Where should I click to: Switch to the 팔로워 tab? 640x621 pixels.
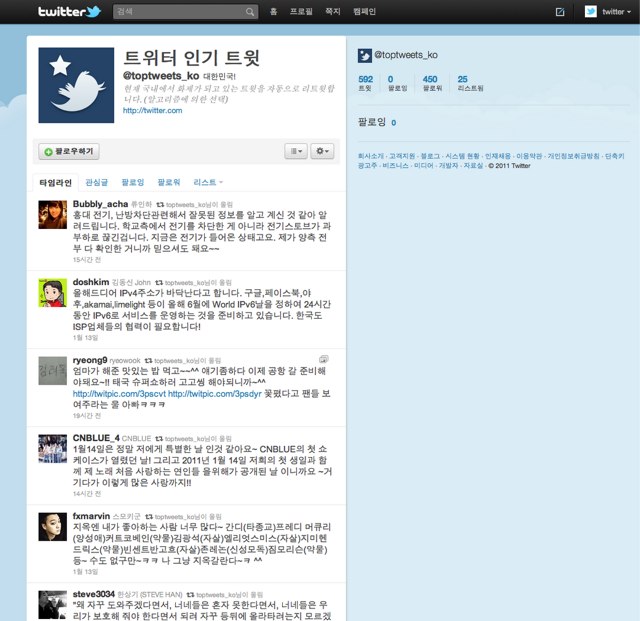click(169, 182)
